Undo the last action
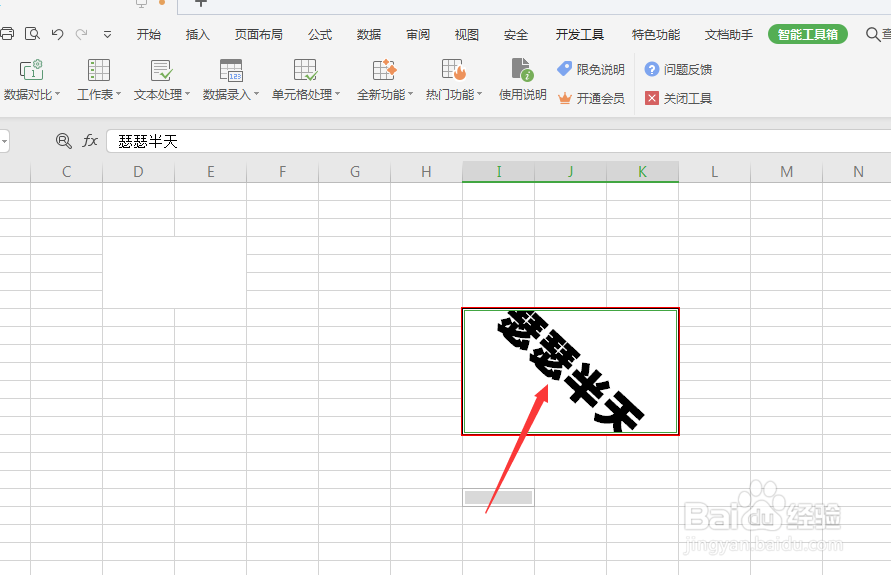 tap(57, 34)
